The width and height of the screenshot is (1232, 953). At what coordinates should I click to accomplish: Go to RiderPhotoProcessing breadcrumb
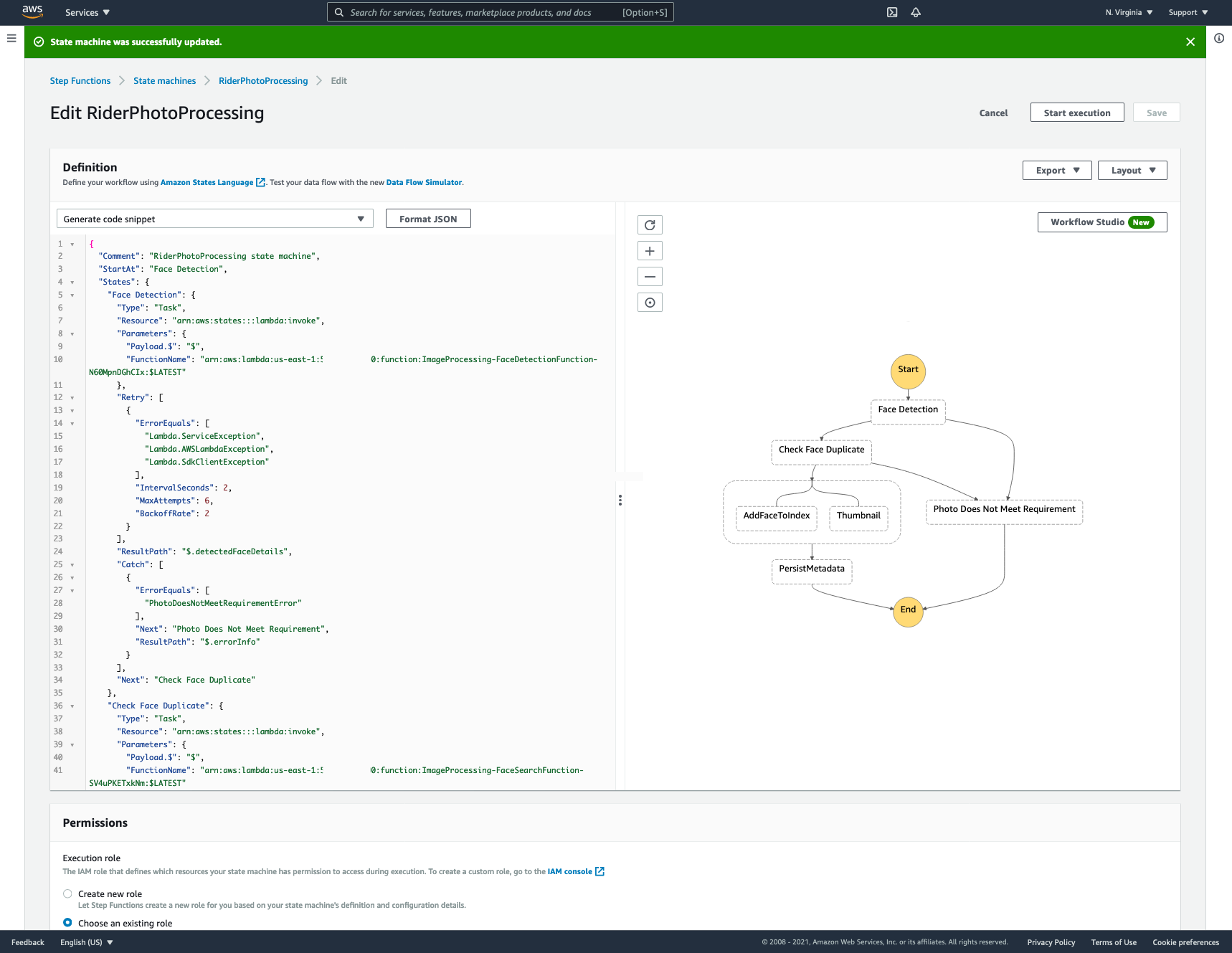click(x=263, y=80)
